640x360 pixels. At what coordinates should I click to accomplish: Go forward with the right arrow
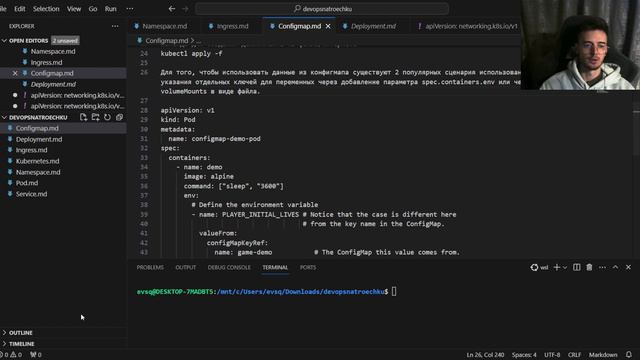point(185,9)
